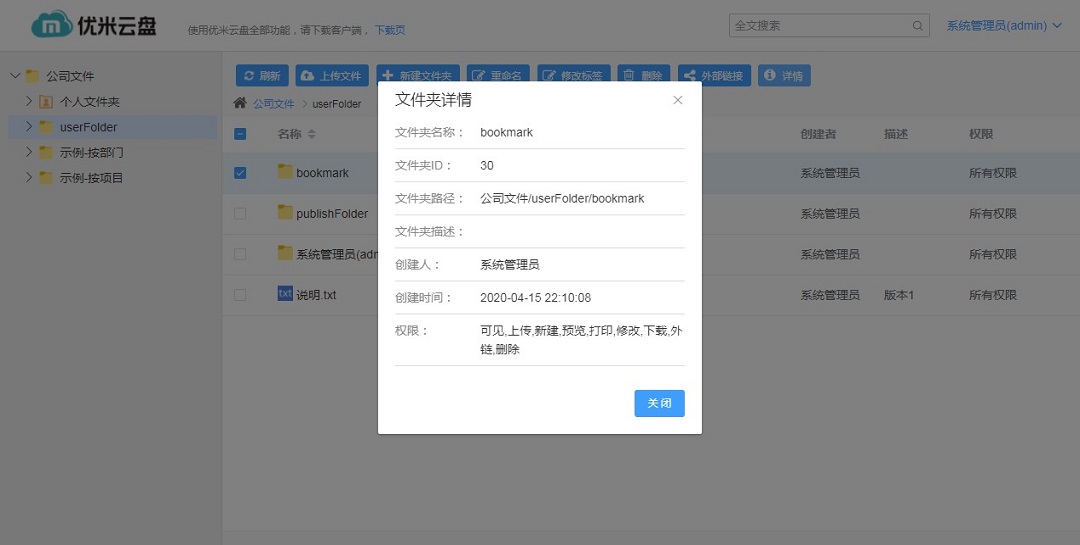1080x545 pixels.
Task: Toggle the select-all checkbox in table header
Action: click(240, 134)
